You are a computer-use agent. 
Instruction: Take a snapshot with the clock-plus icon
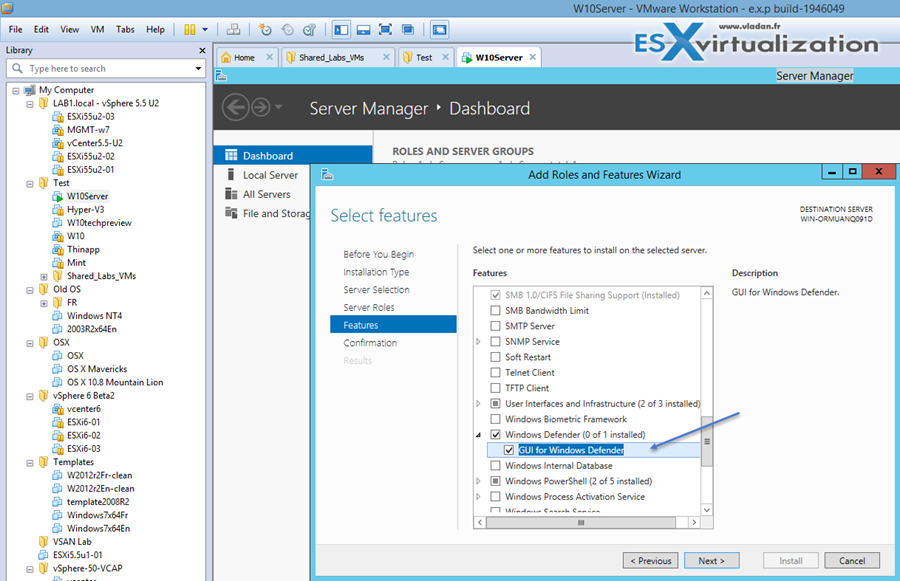[x=265, y=30]
